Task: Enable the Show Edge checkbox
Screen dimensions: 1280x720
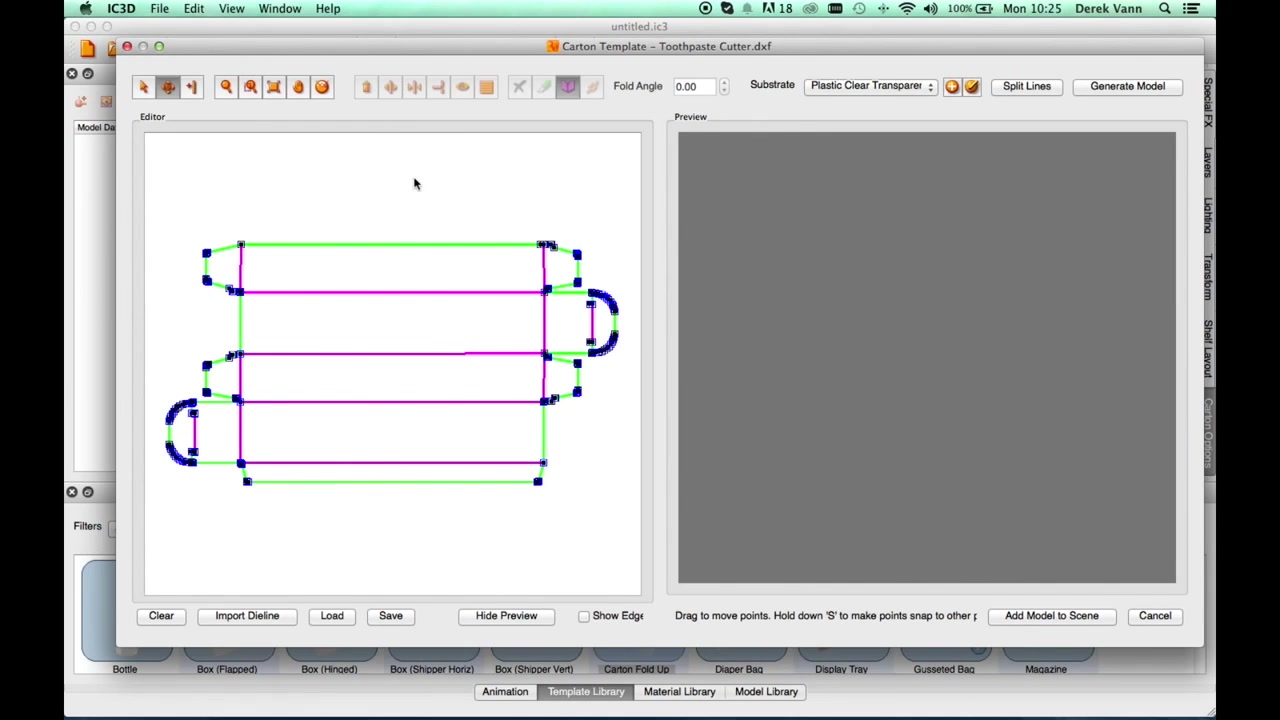Action: (584, 616)
